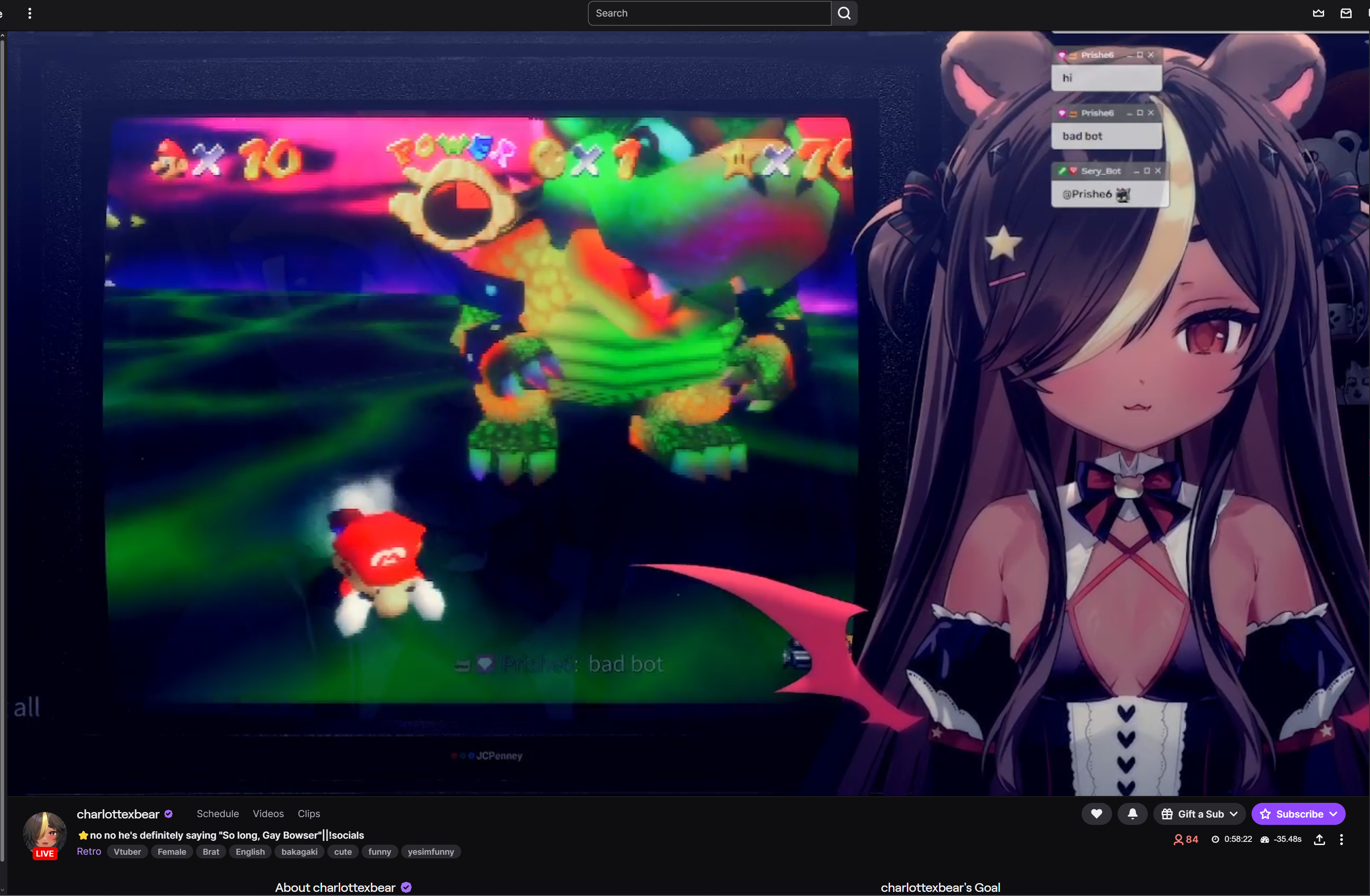The image size is (1370, 896).
Task: Select the English tag
Action: click(250, 851)
